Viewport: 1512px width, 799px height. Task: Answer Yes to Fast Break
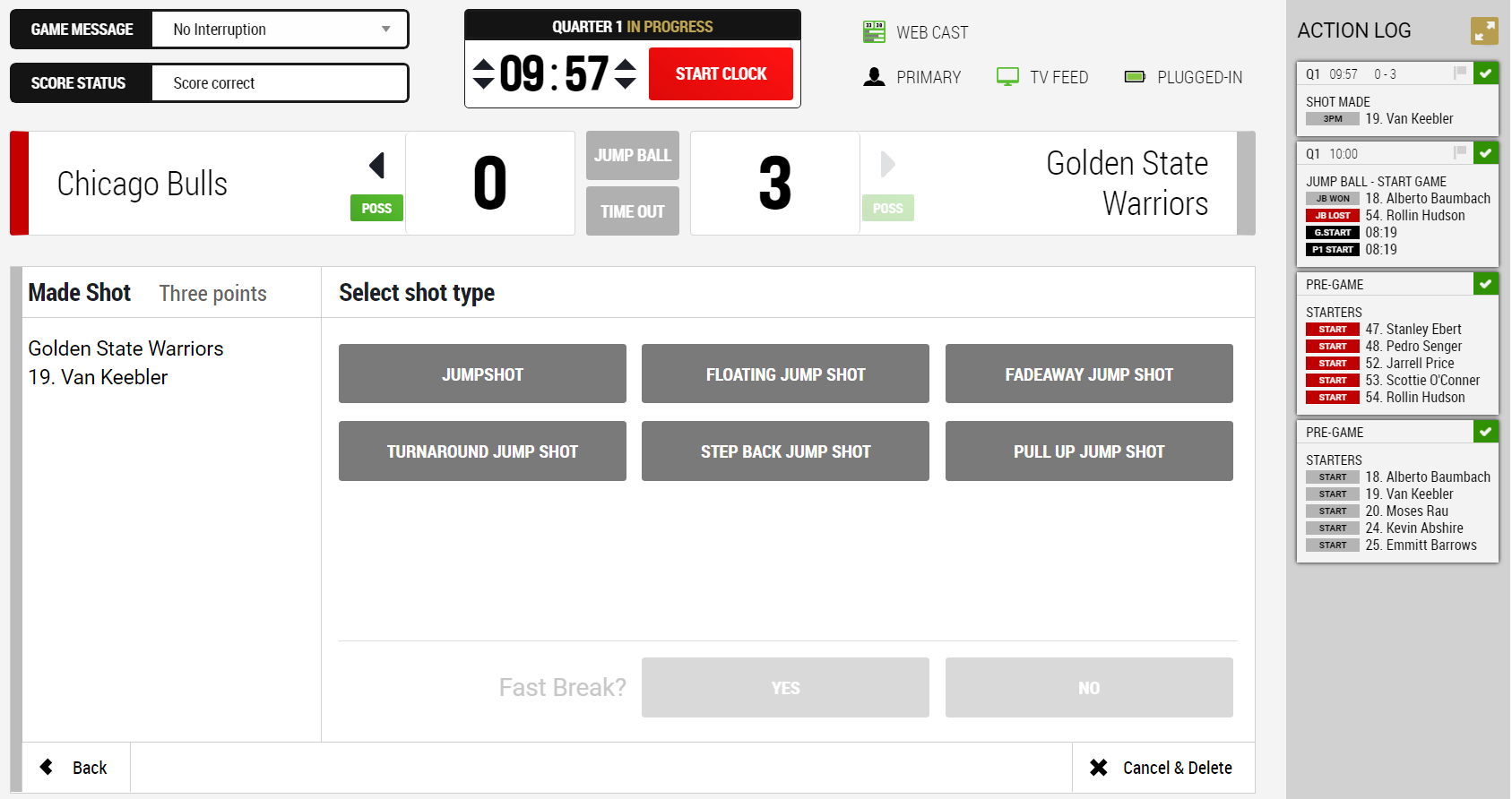(x=785, y=687)
